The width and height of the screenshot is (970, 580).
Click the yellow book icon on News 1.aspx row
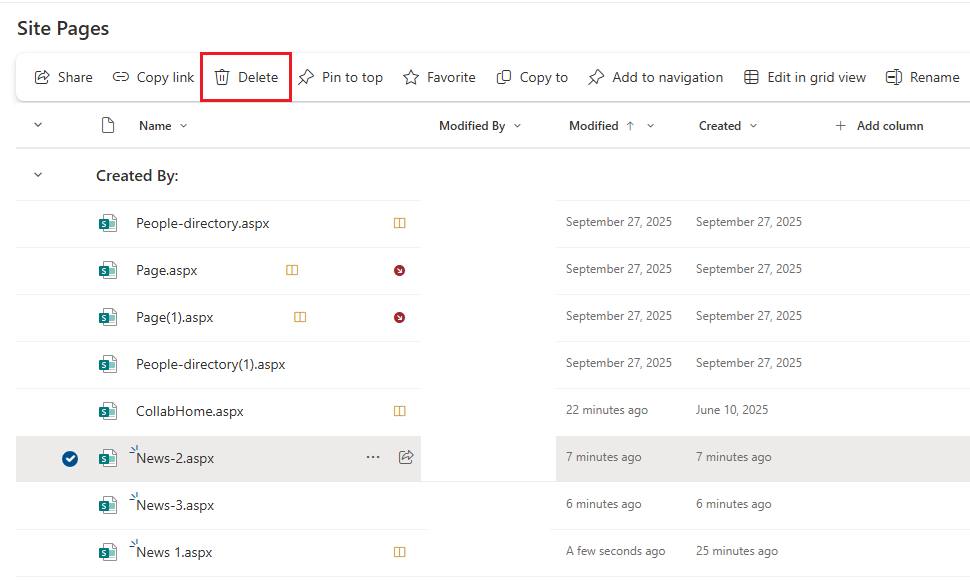coord(400,552)
